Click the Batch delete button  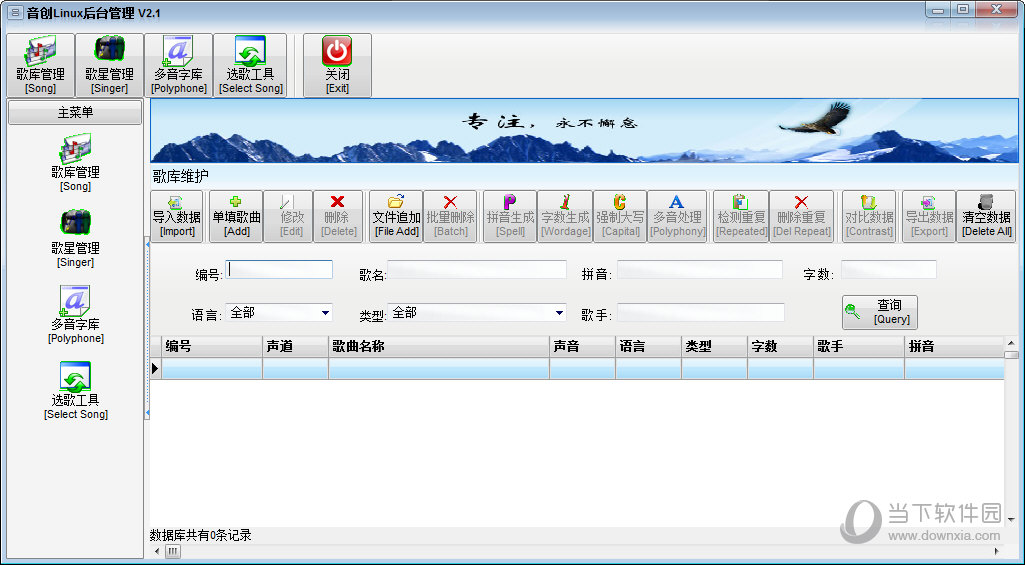(x=450, y=216)
